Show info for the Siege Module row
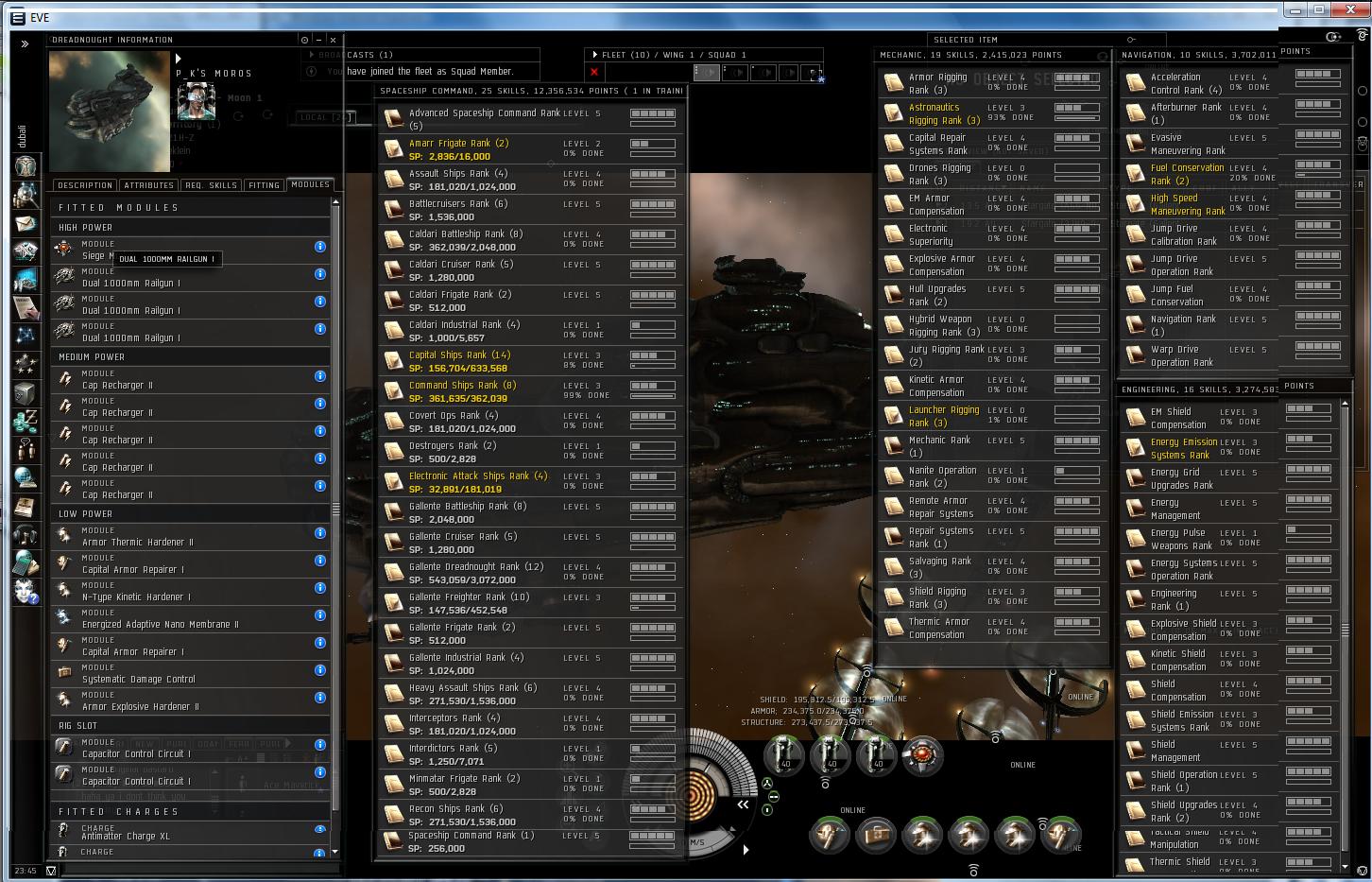 point(320,247)
